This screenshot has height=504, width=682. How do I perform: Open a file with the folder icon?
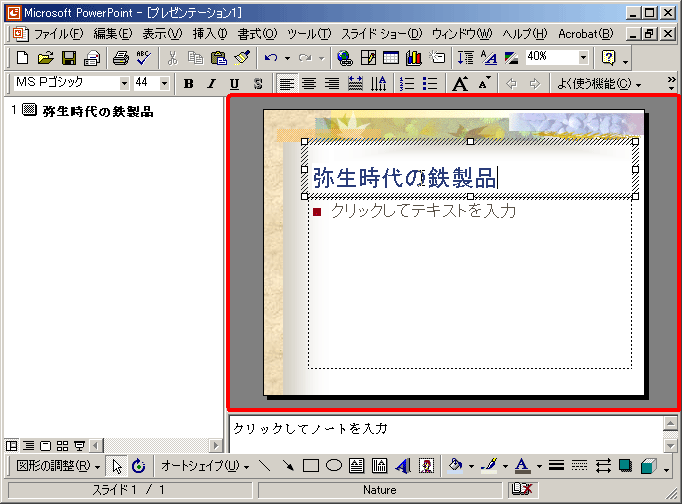click(x=45, y=57)
